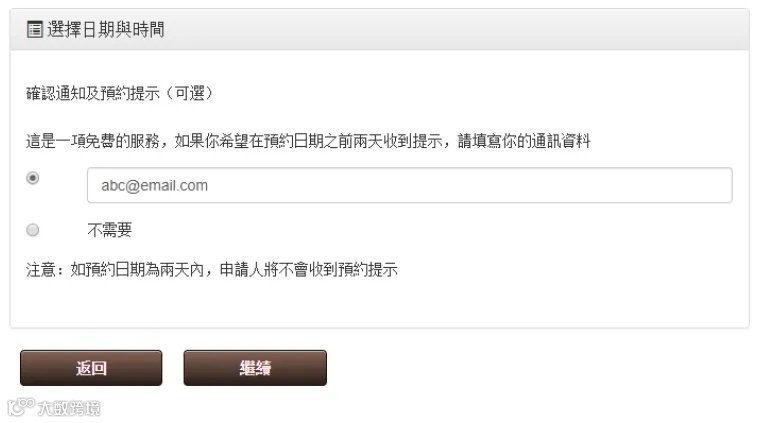
Task: Select the 不需要 radio button
Action: [x=32, y=230]
